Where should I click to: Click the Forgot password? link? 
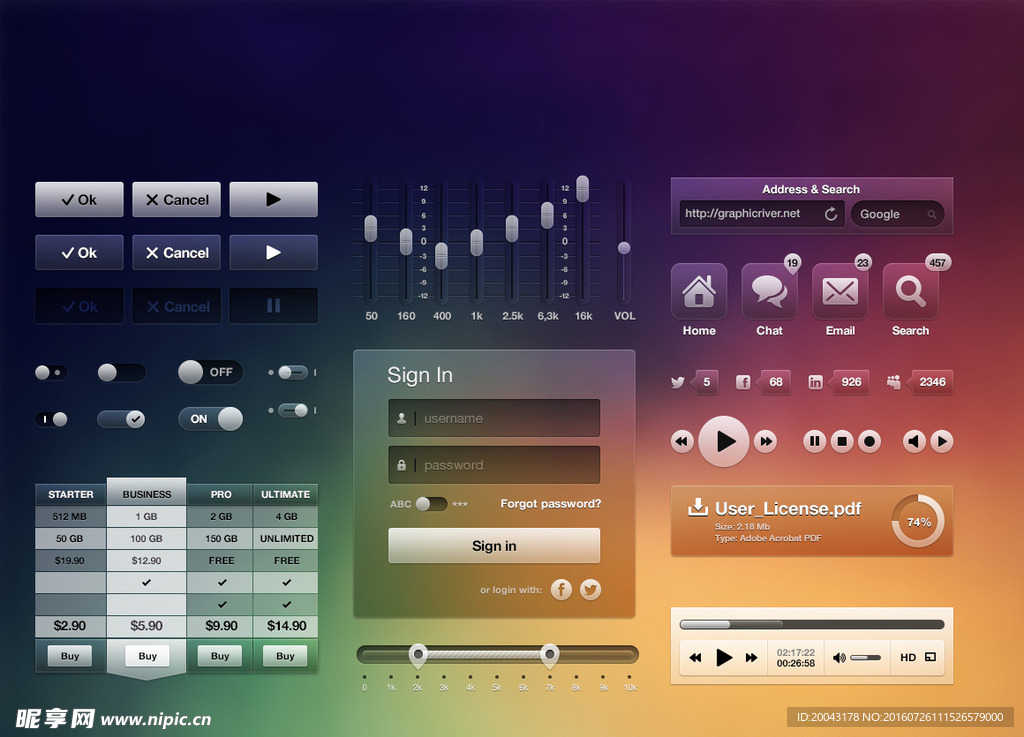click(551, 504)
